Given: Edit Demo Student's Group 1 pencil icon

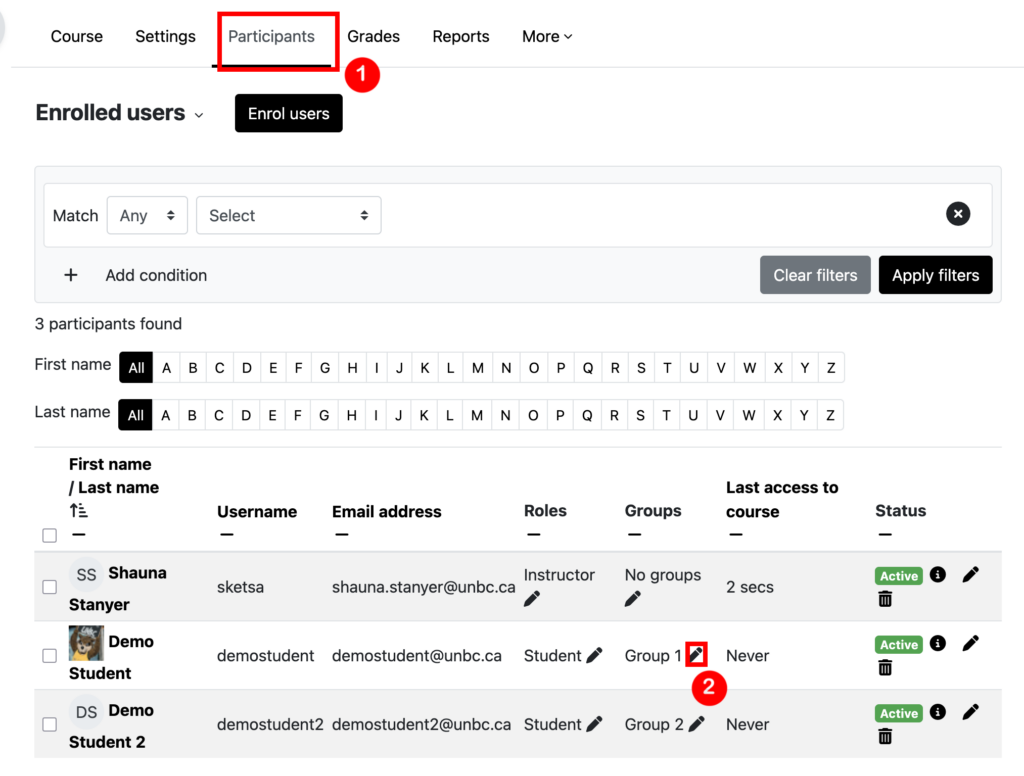Looking at the screenshot, I should pos(696,654).
